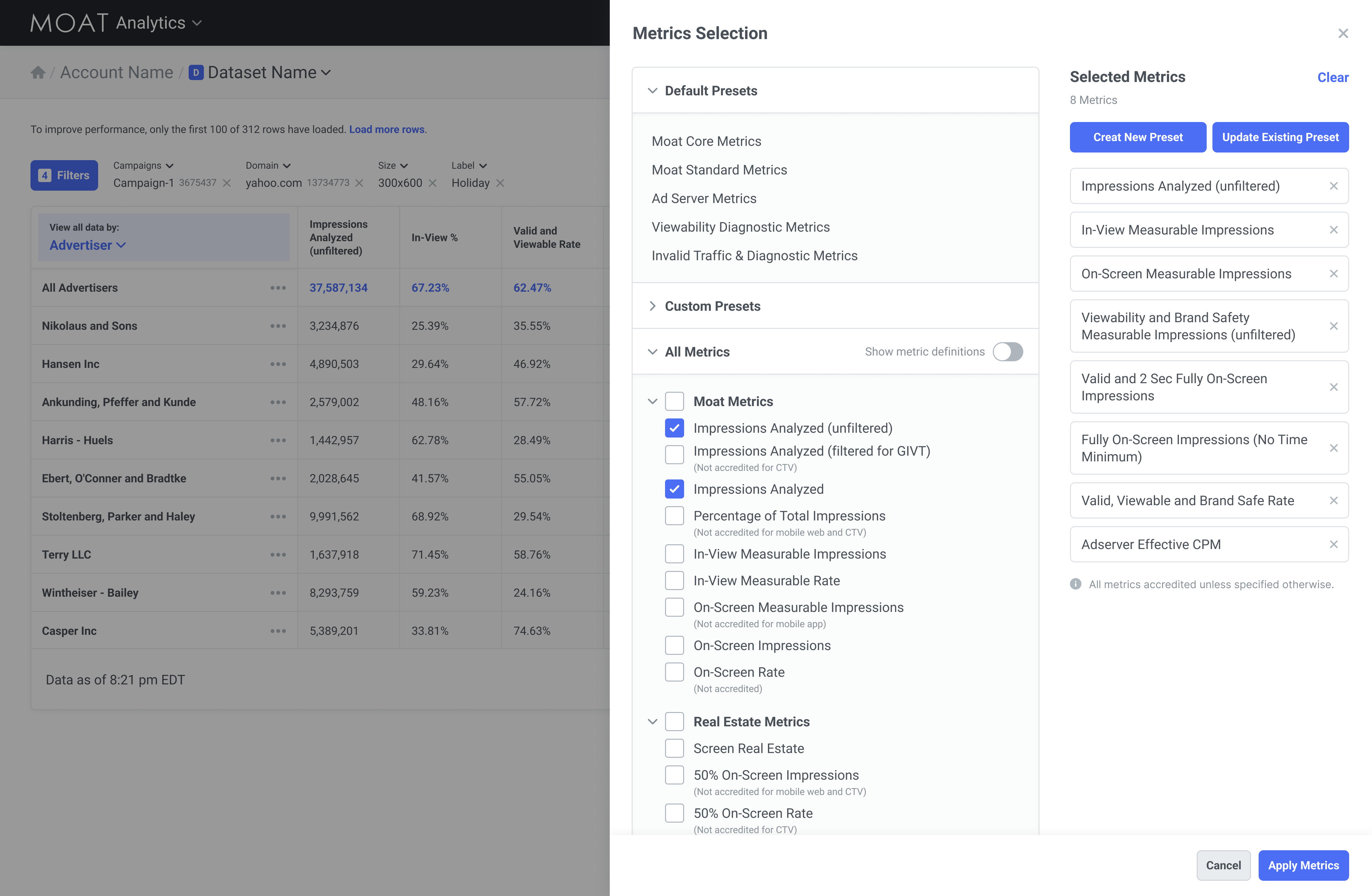Select Moat Core Metrics preset
This screenshot has width=1372, height=896.
[706, 141]
